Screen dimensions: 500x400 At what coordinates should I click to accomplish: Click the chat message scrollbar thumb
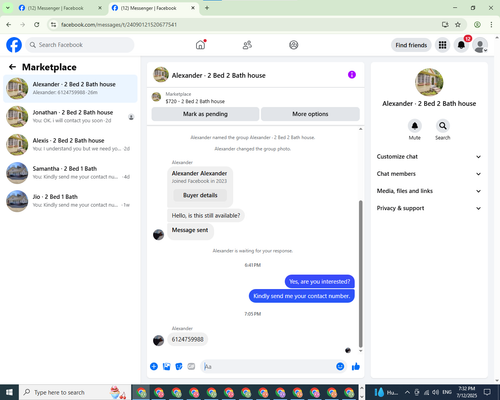[x=360, y=273]
